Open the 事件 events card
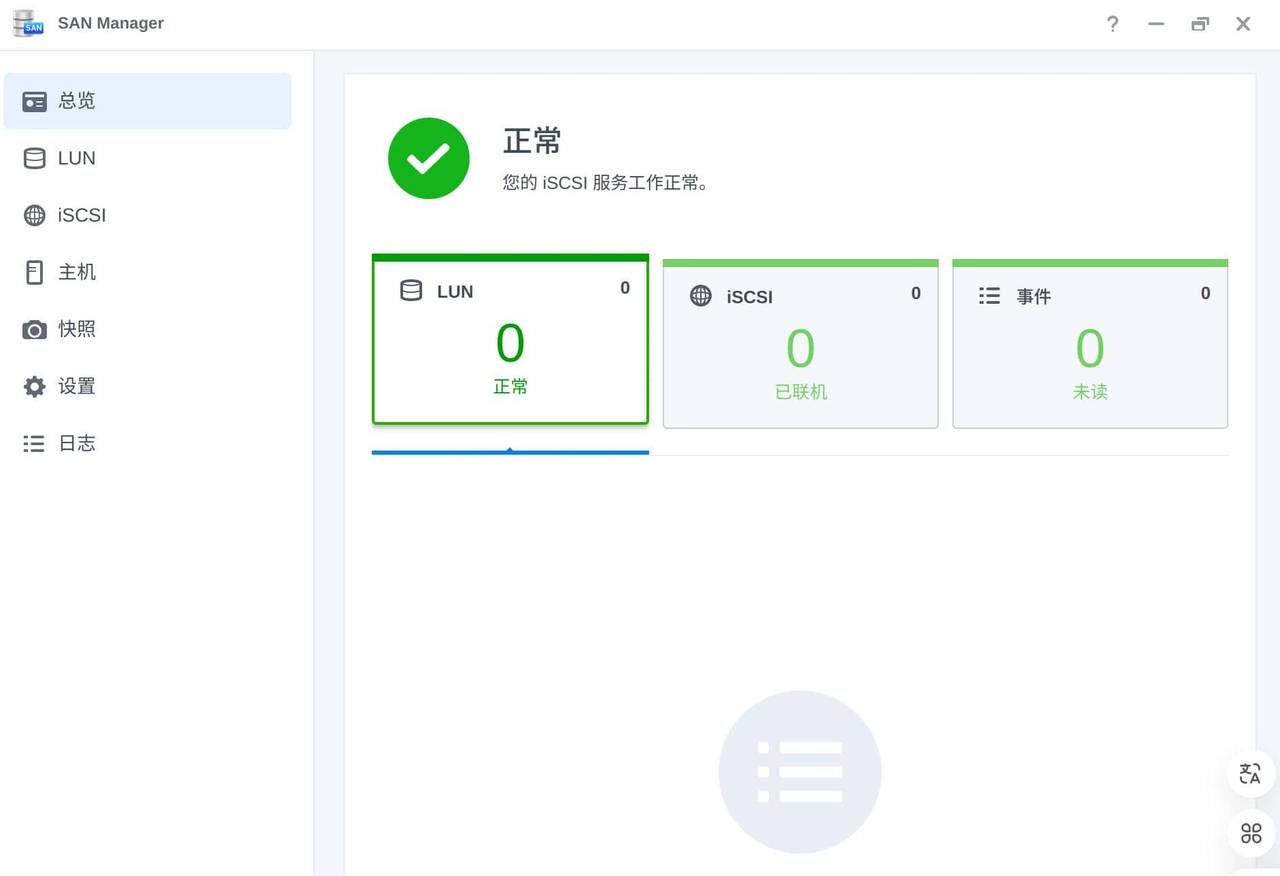Viewport: 1280px width, 876px height. pyautogui.click(x=1090, y=343)
